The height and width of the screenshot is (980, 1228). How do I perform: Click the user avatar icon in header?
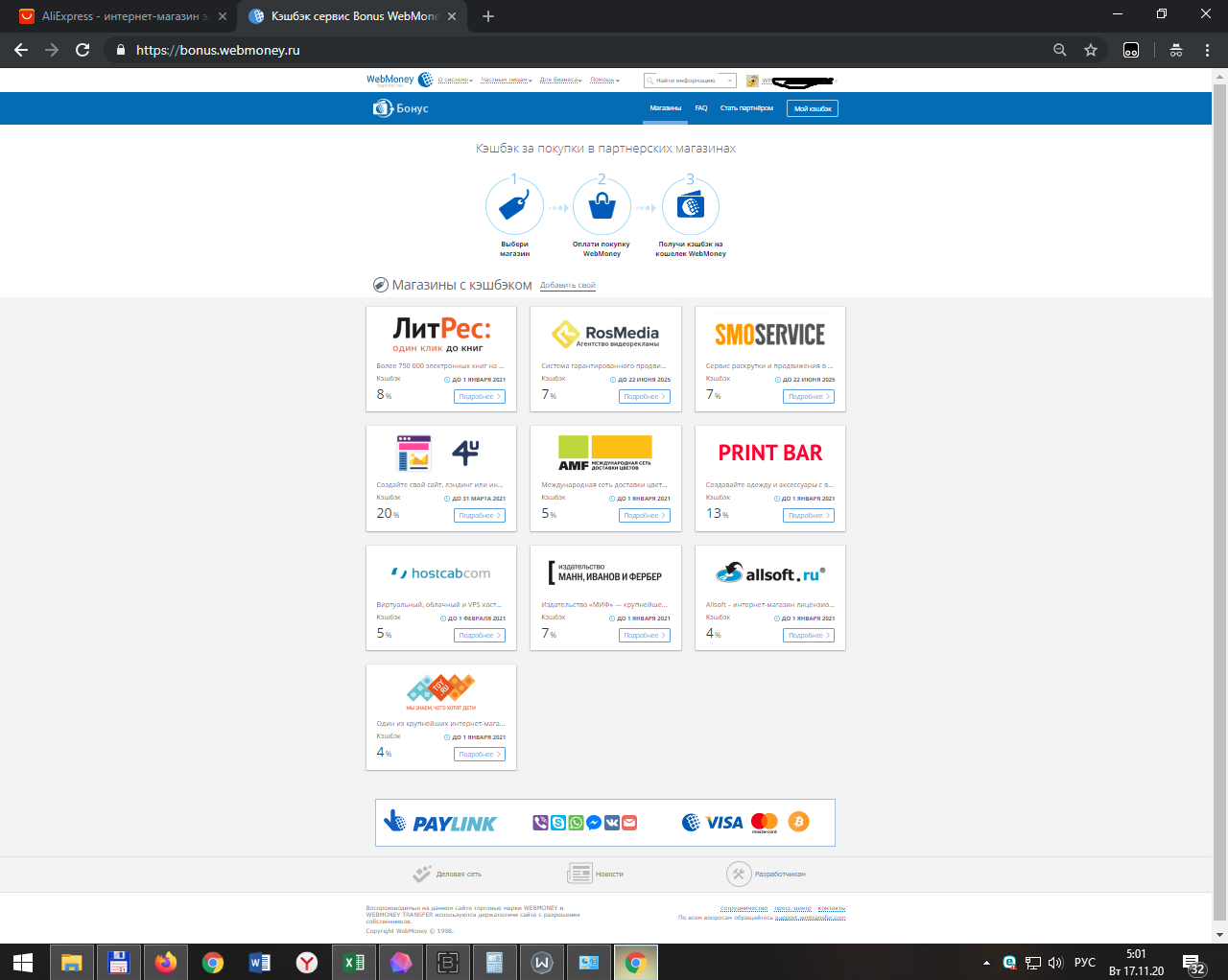pyautogui.click(x=753, y=81)
